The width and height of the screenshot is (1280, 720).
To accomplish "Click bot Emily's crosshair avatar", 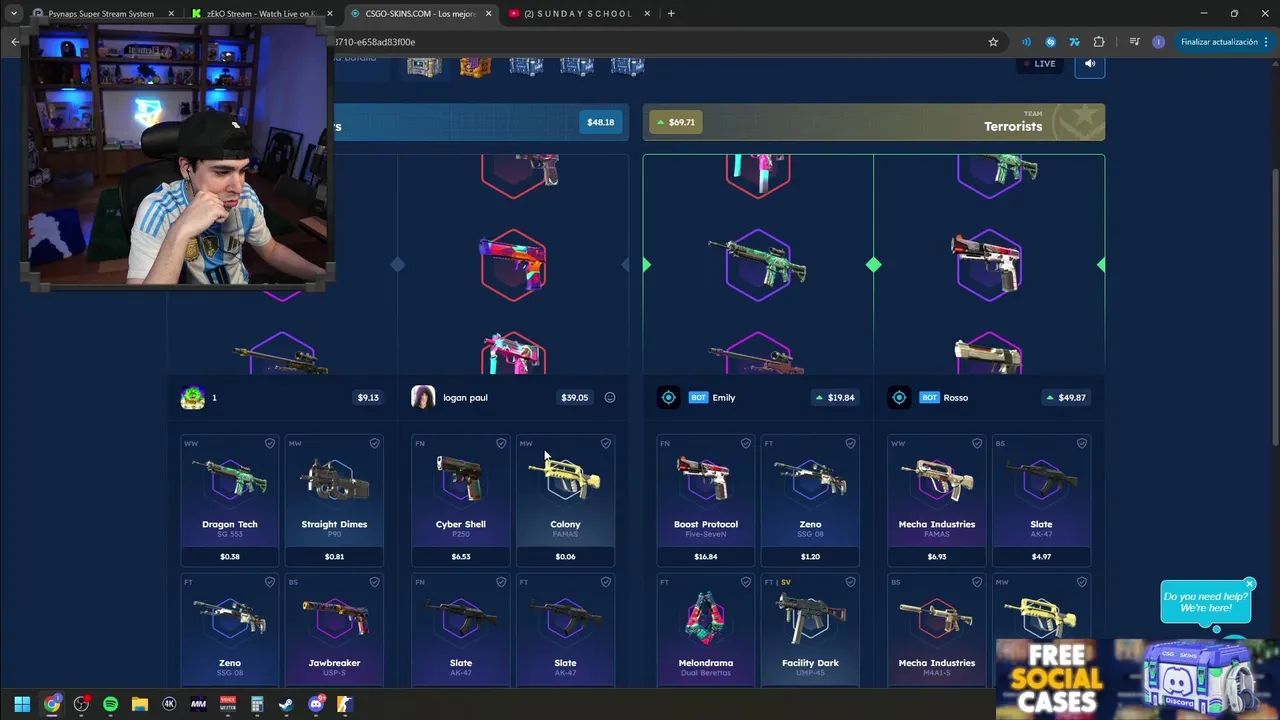I will [668, 397].
